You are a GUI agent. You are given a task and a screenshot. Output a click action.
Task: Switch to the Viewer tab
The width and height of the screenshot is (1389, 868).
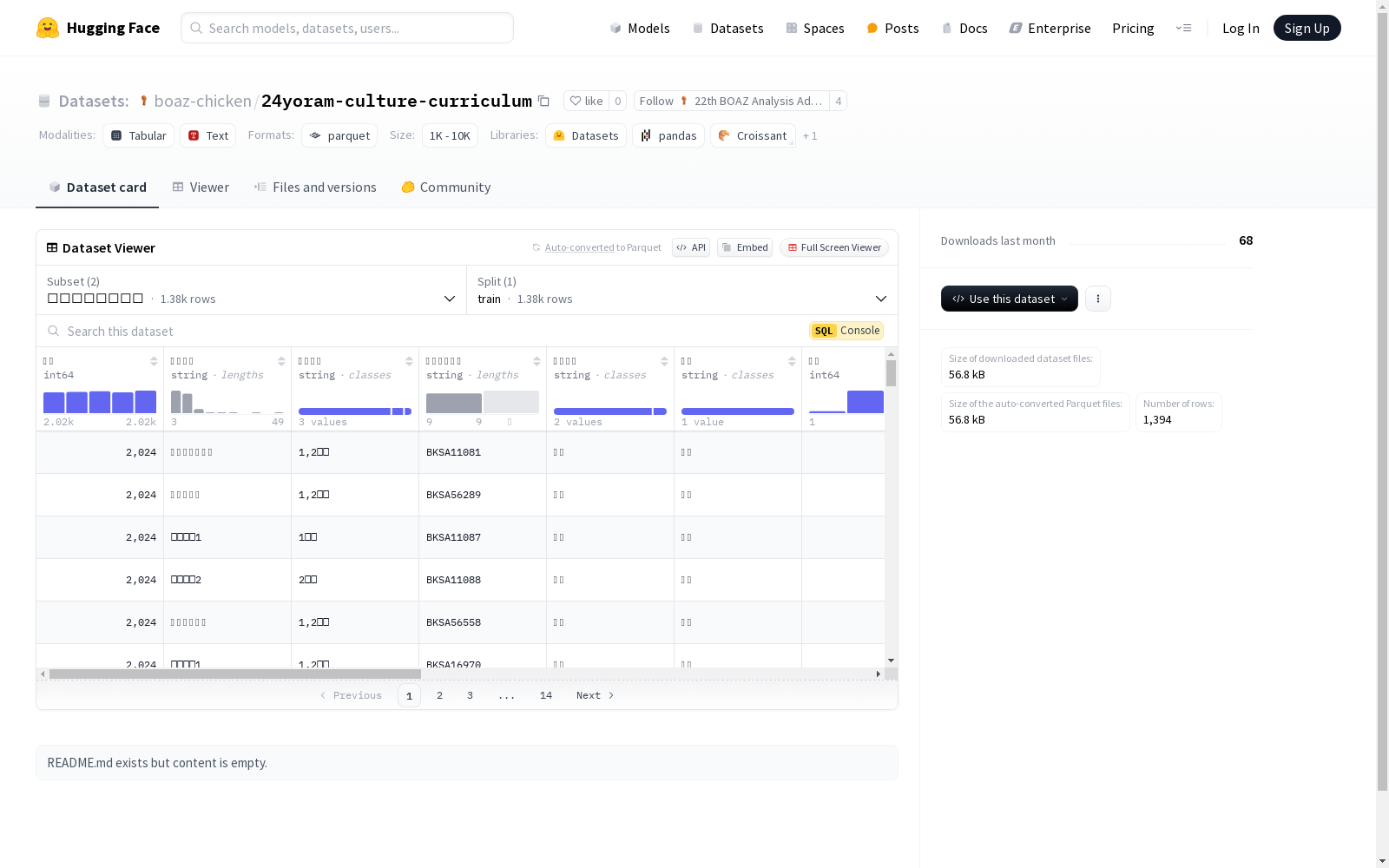coord(201,187)
